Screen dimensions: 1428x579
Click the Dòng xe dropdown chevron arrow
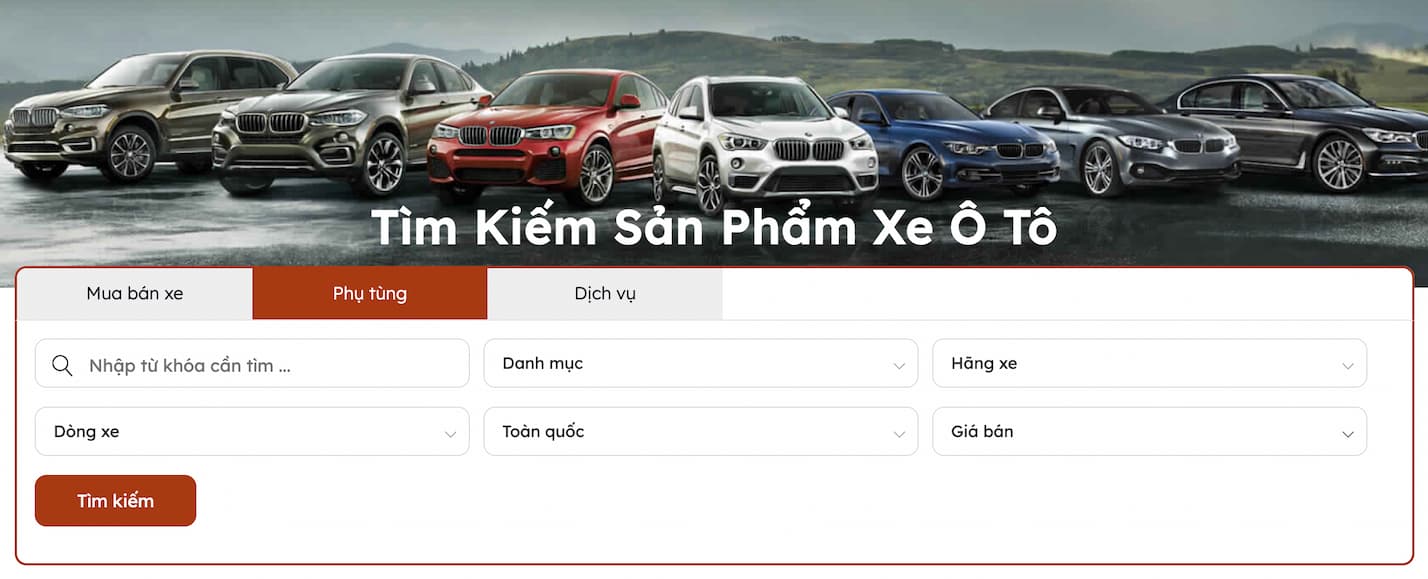(450, 434)
